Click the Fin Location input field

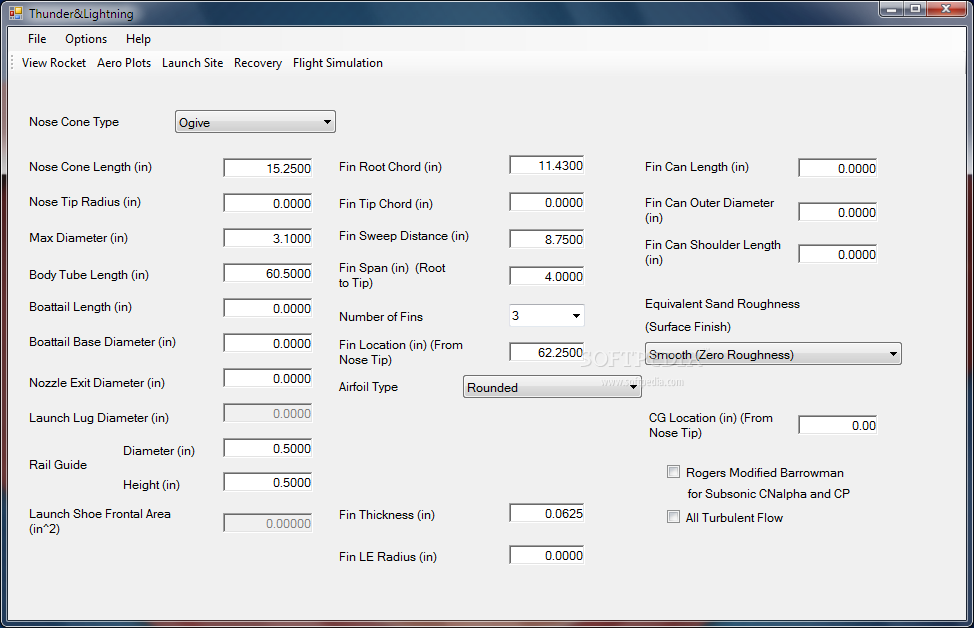pyautogui.click(x=547, y=352)
